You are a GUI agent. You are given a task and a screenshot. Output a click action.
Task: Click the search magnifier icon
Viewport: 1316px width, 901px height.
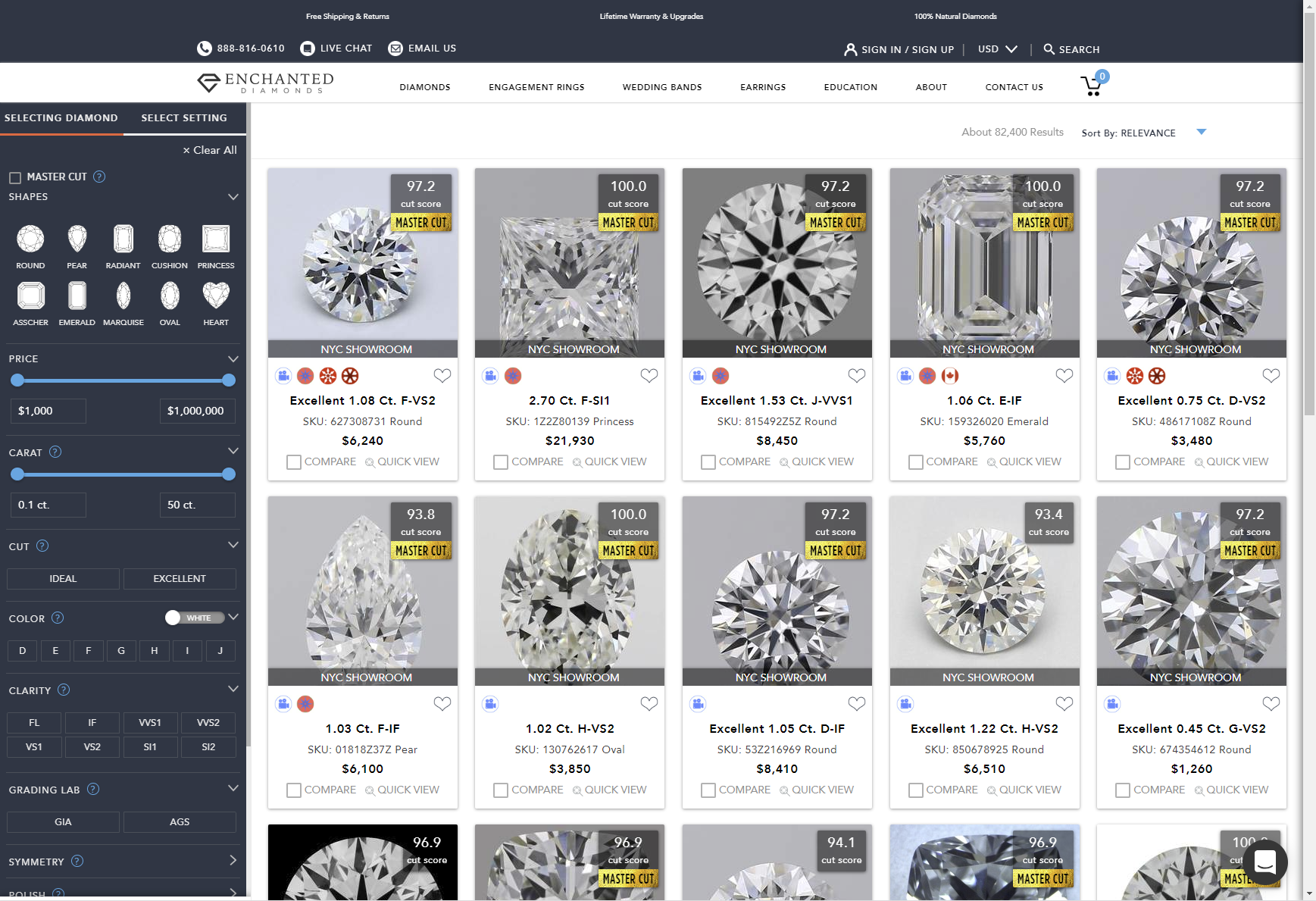click(1049, 49)
